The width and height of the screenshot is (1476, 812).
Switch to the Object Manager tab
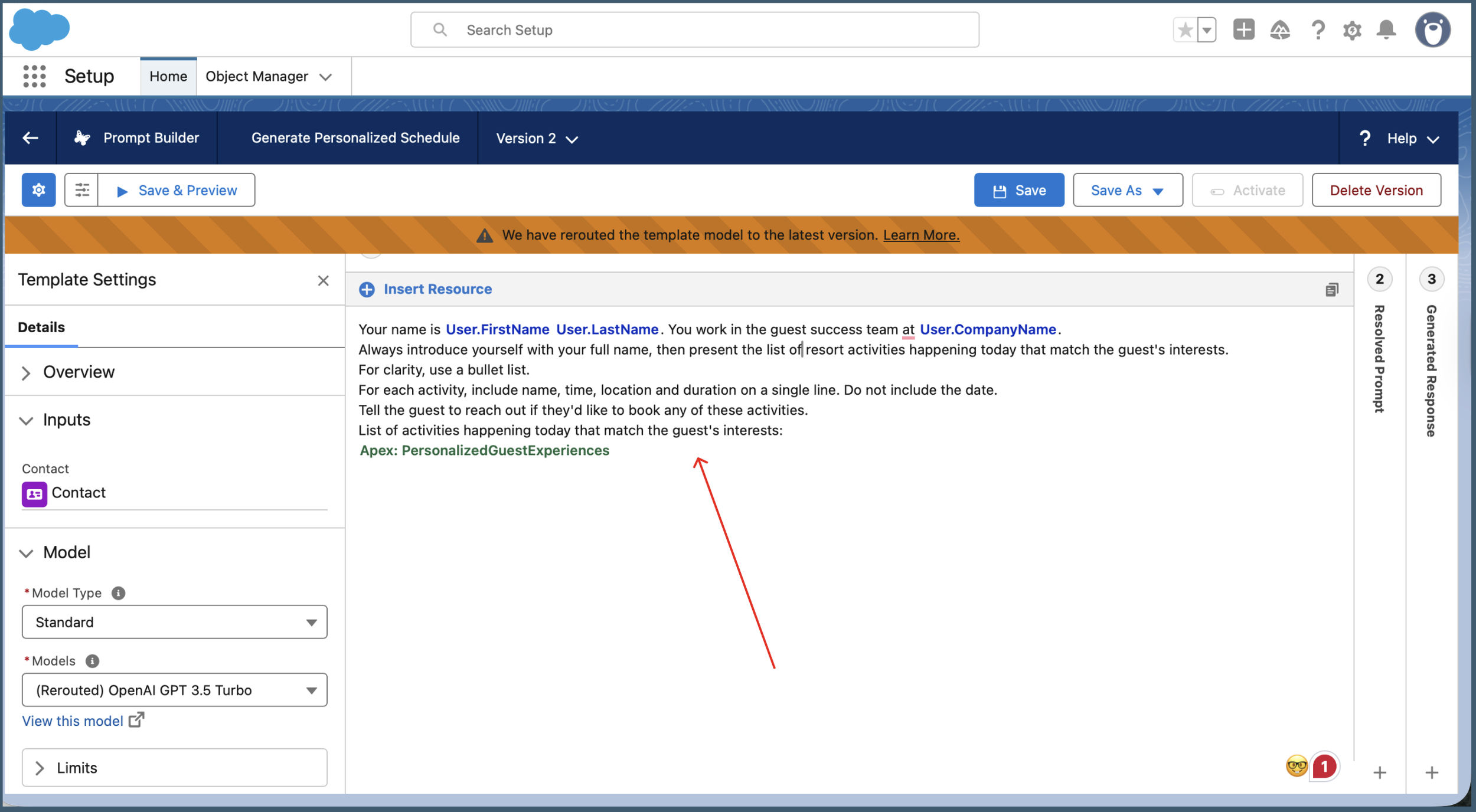tap(257, 76)
